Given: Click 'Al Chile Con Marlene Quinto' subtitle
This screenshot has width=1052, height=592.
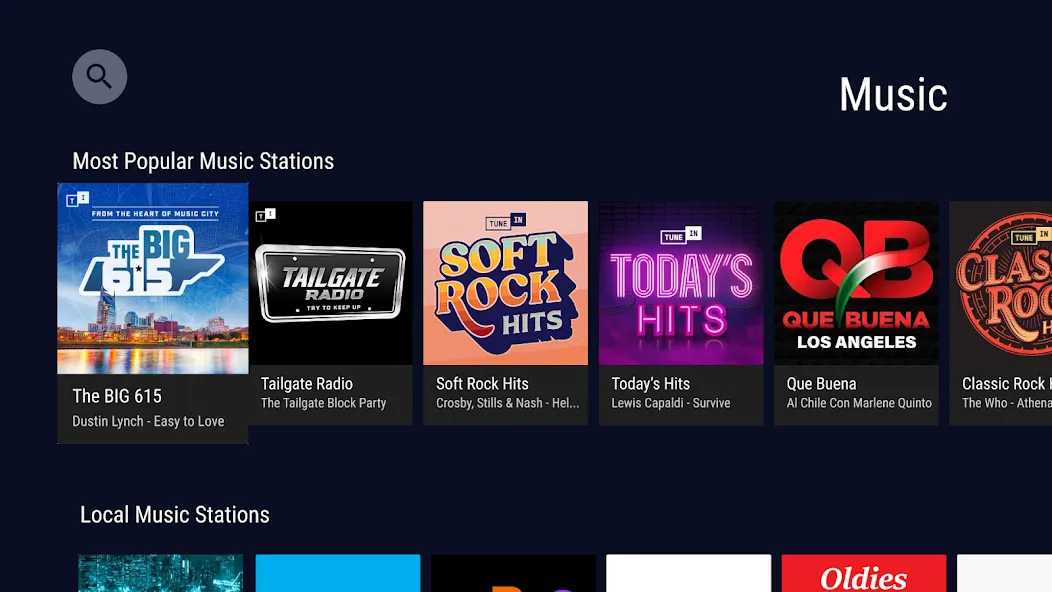Looking at the screenshot, I should tap(859, 403).
